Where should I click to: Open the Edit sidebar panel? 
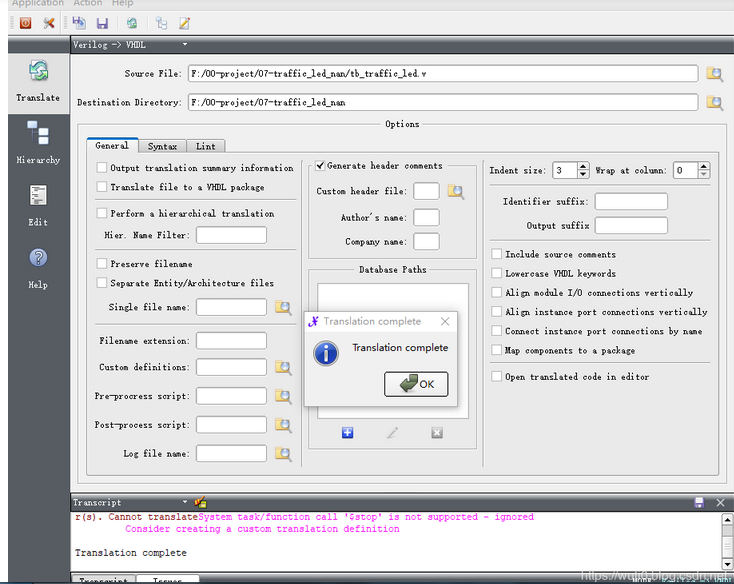pyautogui.click(x=38, y=206)
